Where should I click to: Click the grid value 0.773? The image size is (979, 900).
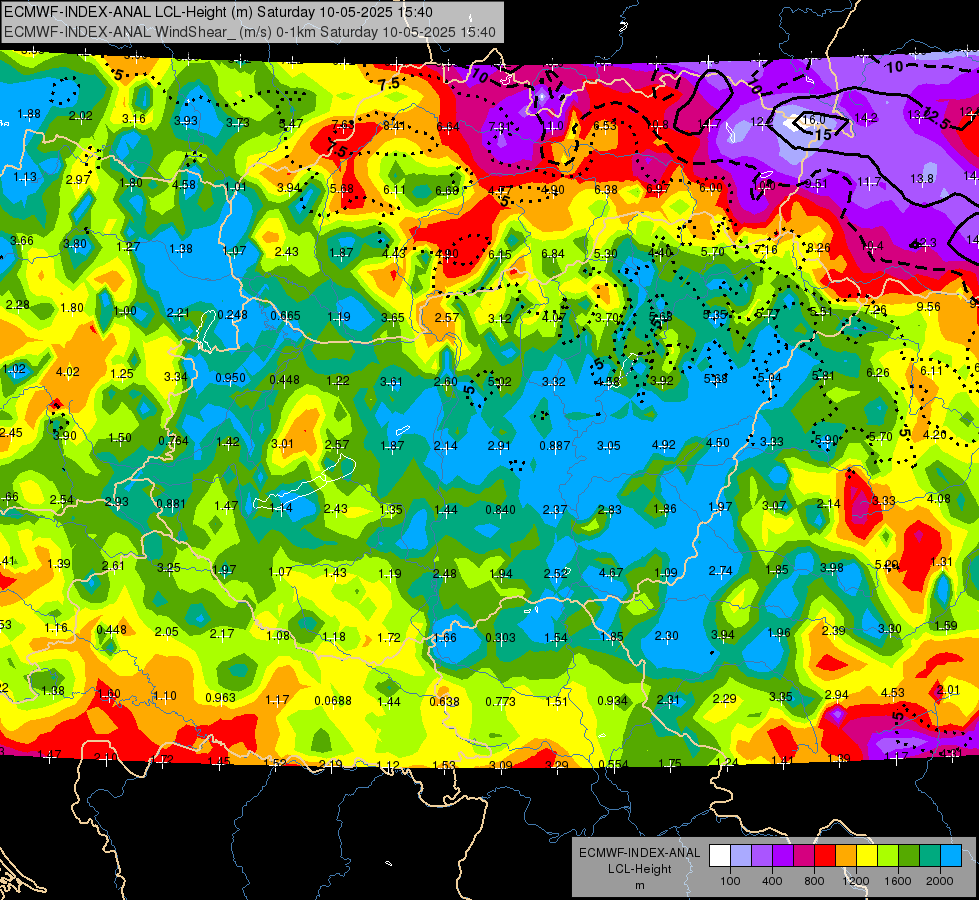pyautogui.click(x=501, y=702)
